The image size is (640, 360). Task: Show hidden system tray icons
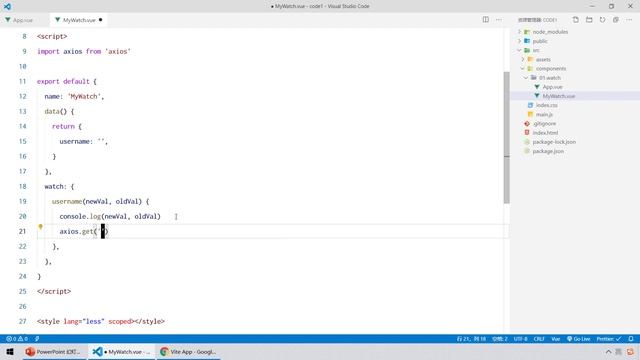(x=608, y=351)
